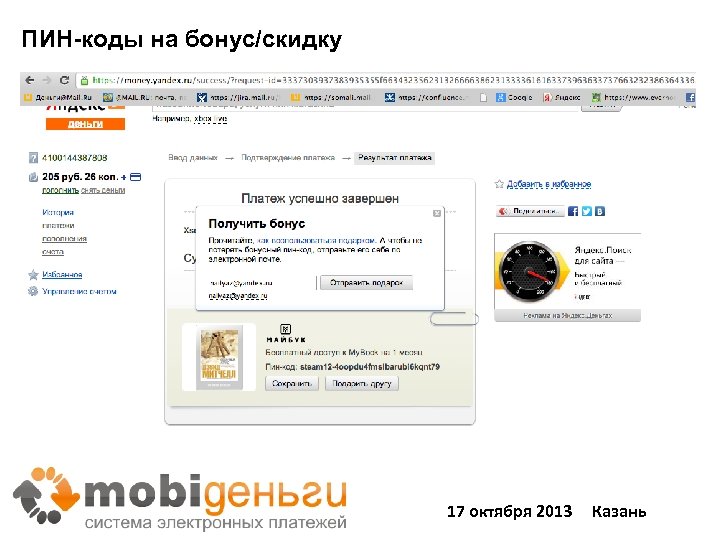Open the Деньги@Mail.Ru bookmark

click(58, 97)
